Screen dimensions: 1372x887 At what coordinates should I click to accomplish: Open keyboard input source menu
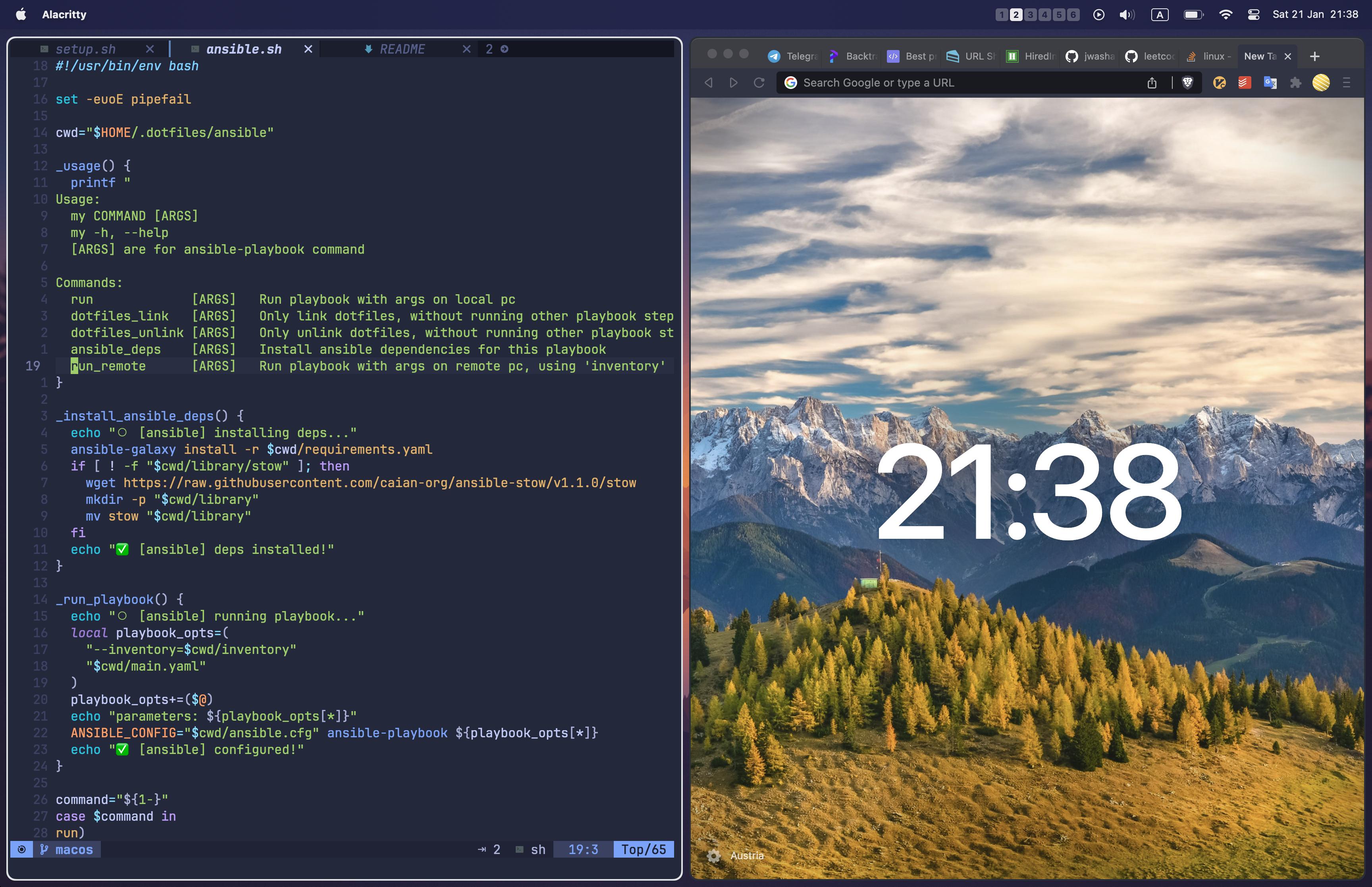tap(1160, 14)
